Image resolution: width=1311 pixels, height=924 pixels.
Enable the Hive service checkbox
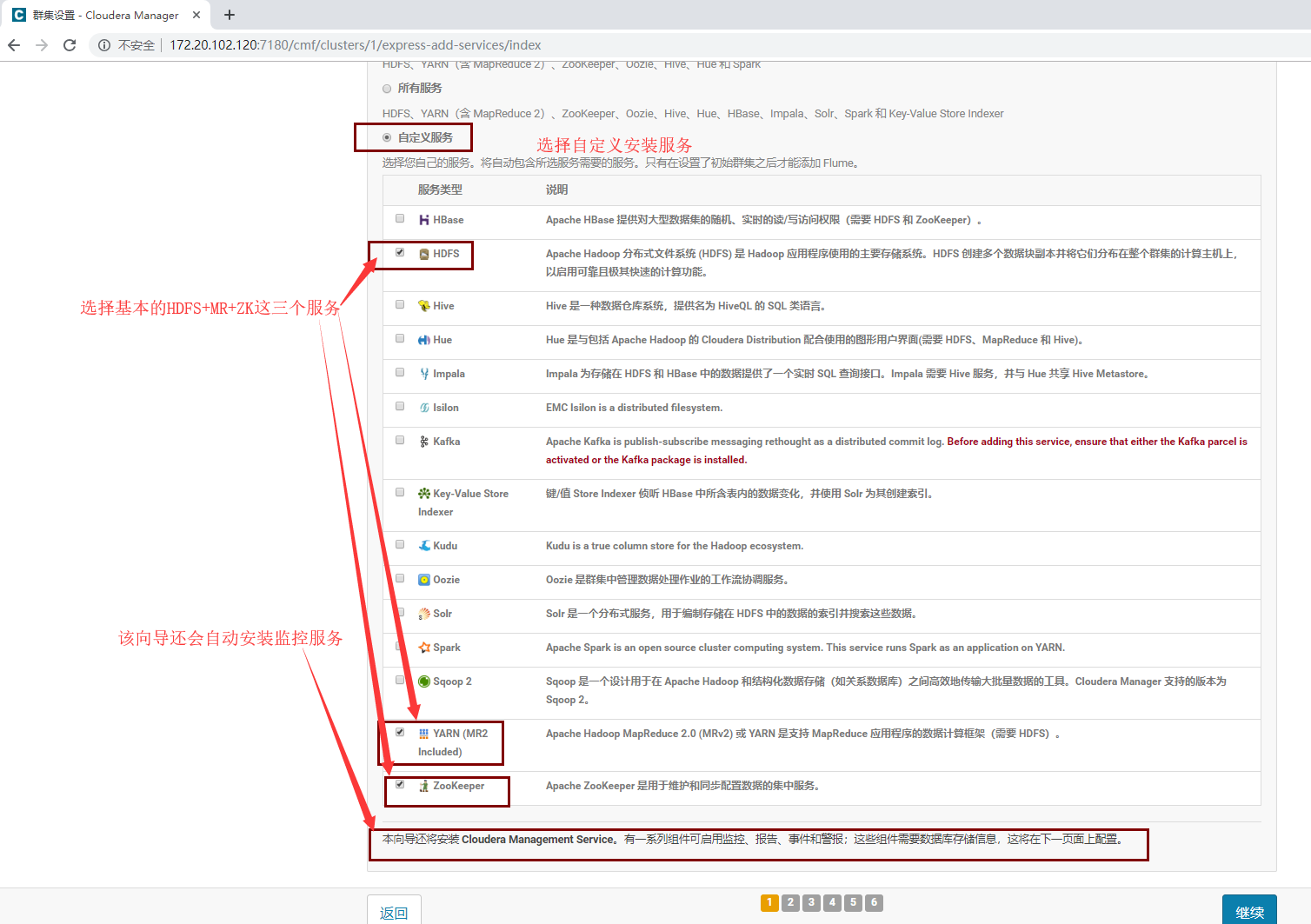point(400,304)
